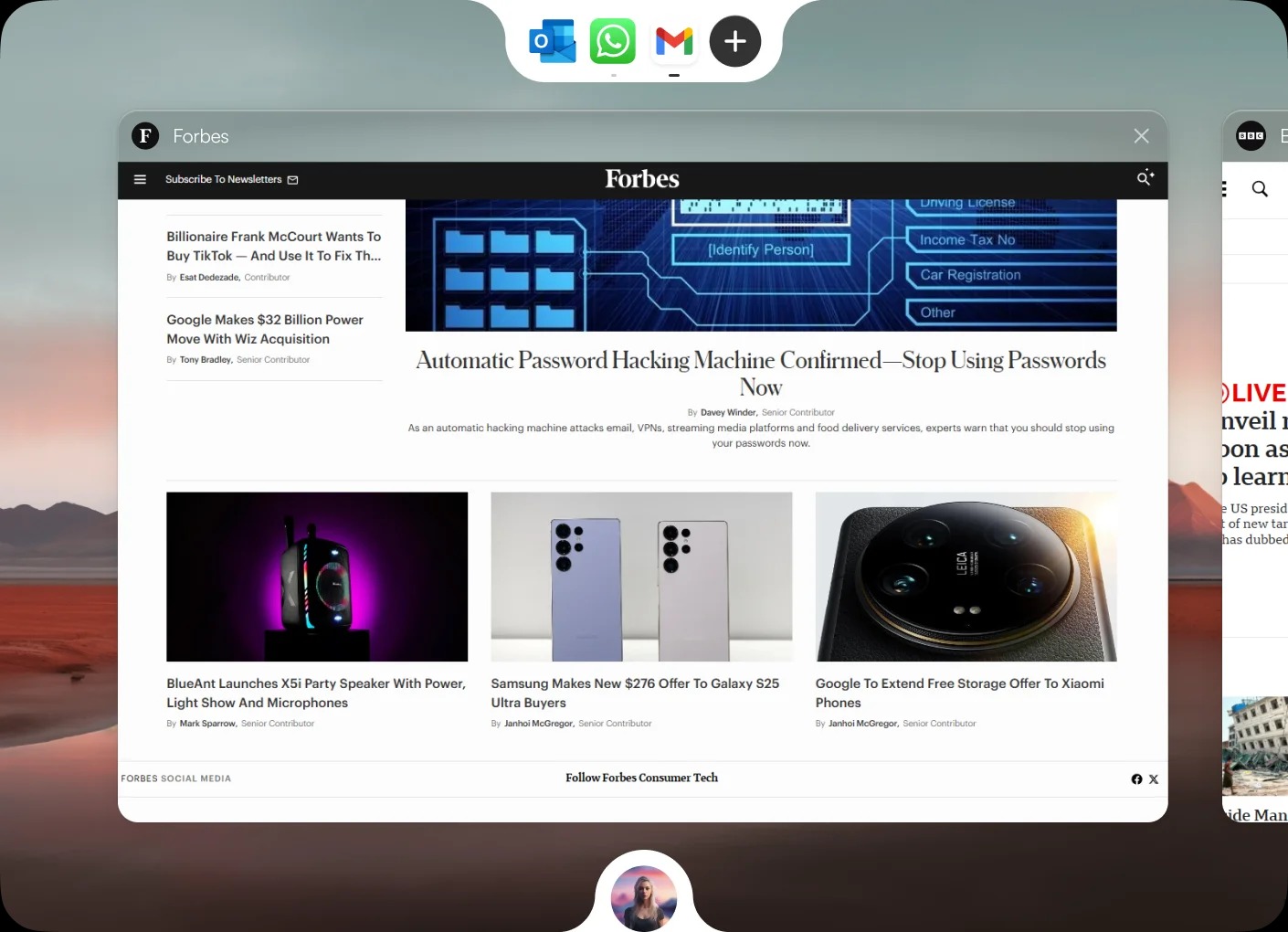Viewport: 1288px width, 932px height.
Task: Open Forbes X social icon
Action: (x=1154, y=779)
